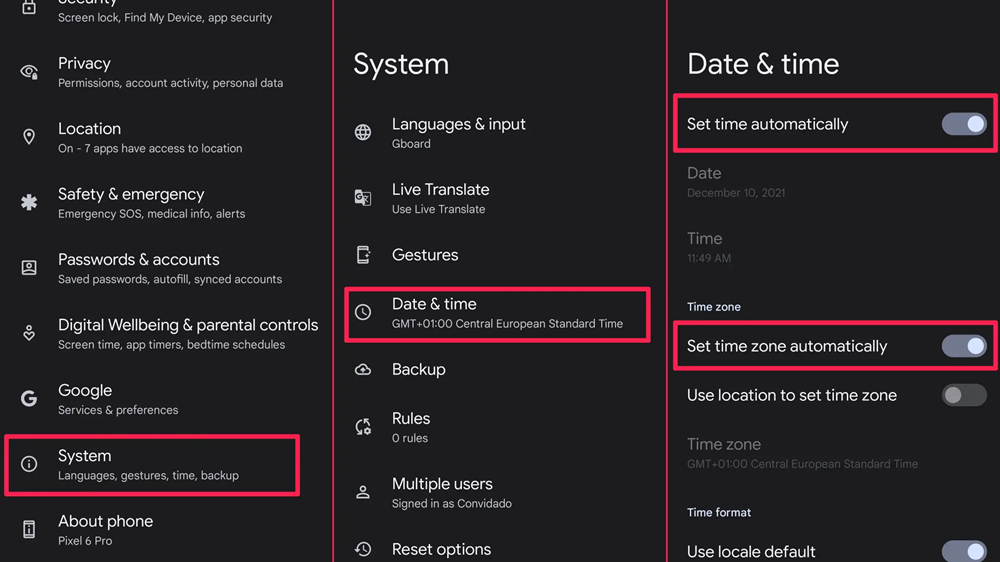Open the System settings entry

[150, 465]
